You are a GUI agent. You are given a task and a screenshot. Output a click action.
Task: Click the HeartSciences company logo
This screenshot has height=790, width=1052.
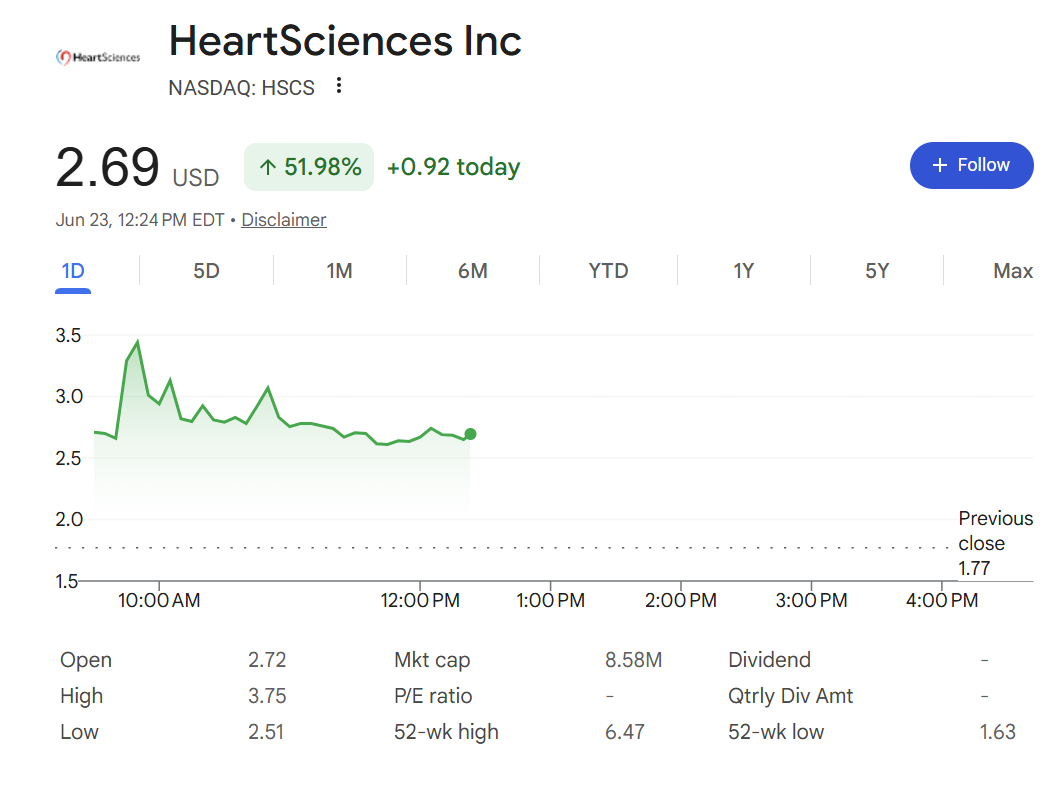(98, 58)
